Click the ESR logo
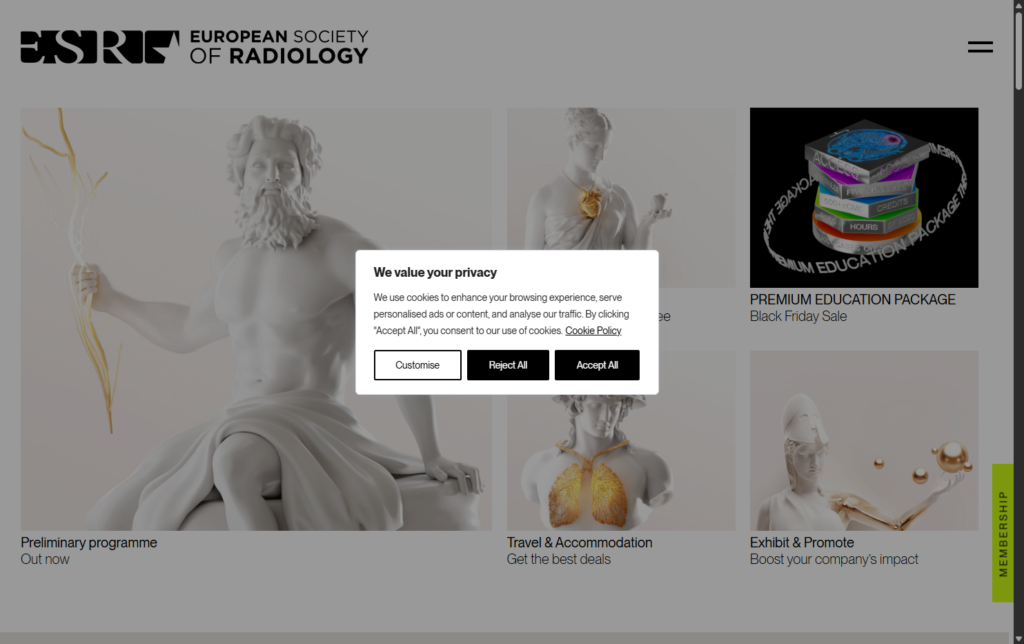This screenshot has height=644, width=1024. (100, 47)
